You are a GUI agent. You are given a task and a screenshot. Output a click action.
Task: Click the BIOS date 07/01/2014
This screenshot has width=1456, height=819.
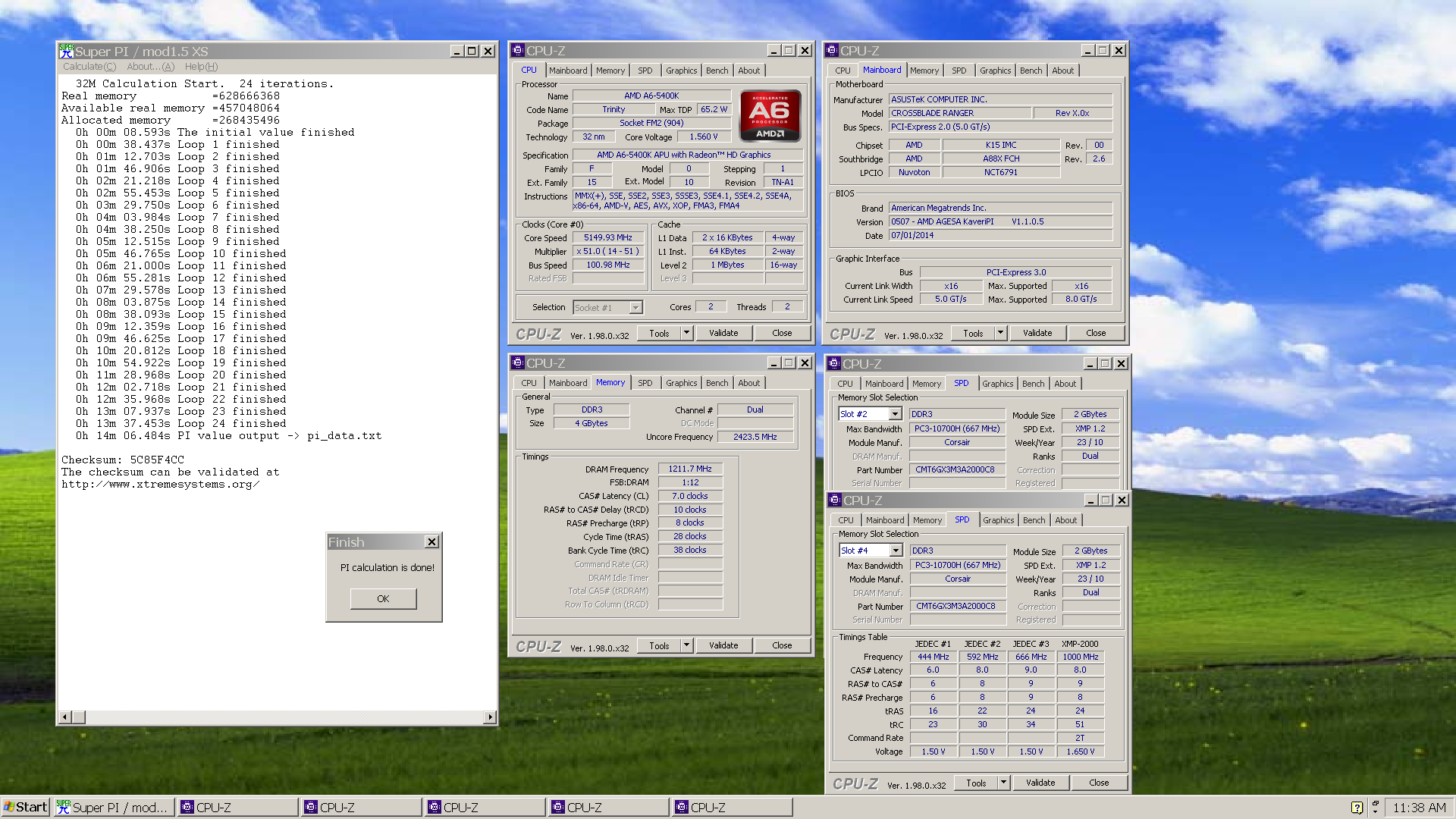coord(1001,235)
